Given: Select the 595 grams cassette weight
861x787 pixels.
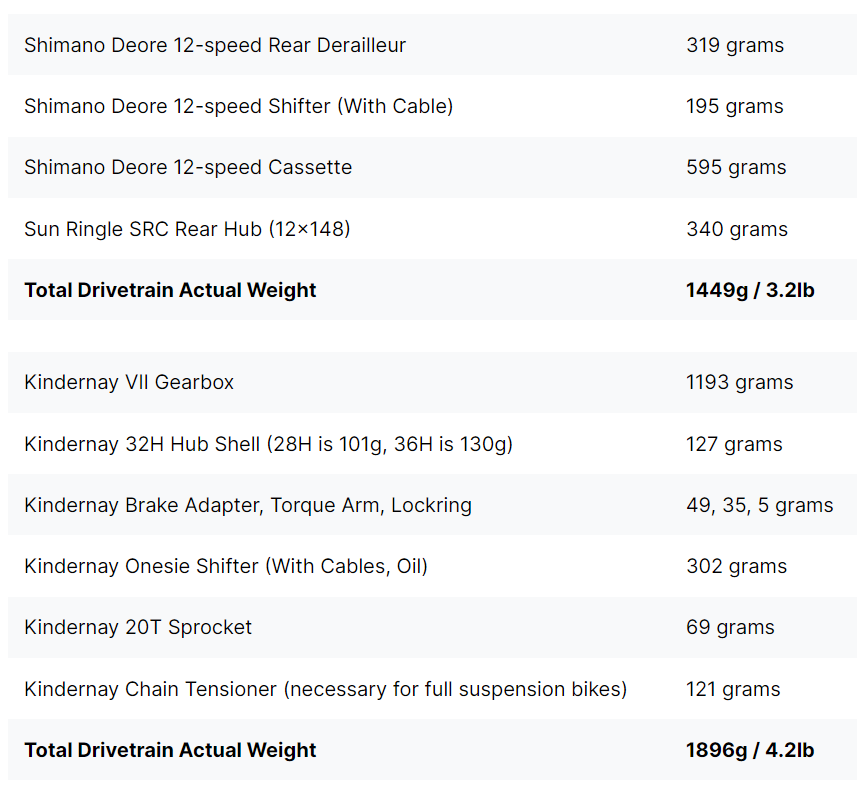Looking at the screenshot, I should click(x=736, y=167).
